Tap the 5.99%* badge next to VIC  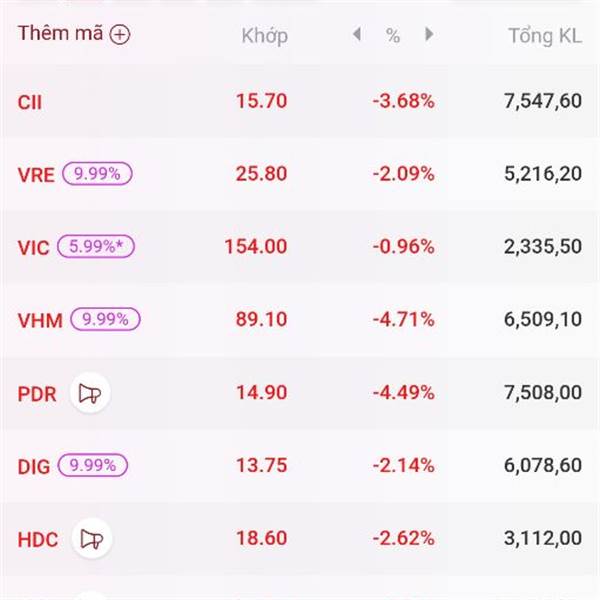pos(96,246)
